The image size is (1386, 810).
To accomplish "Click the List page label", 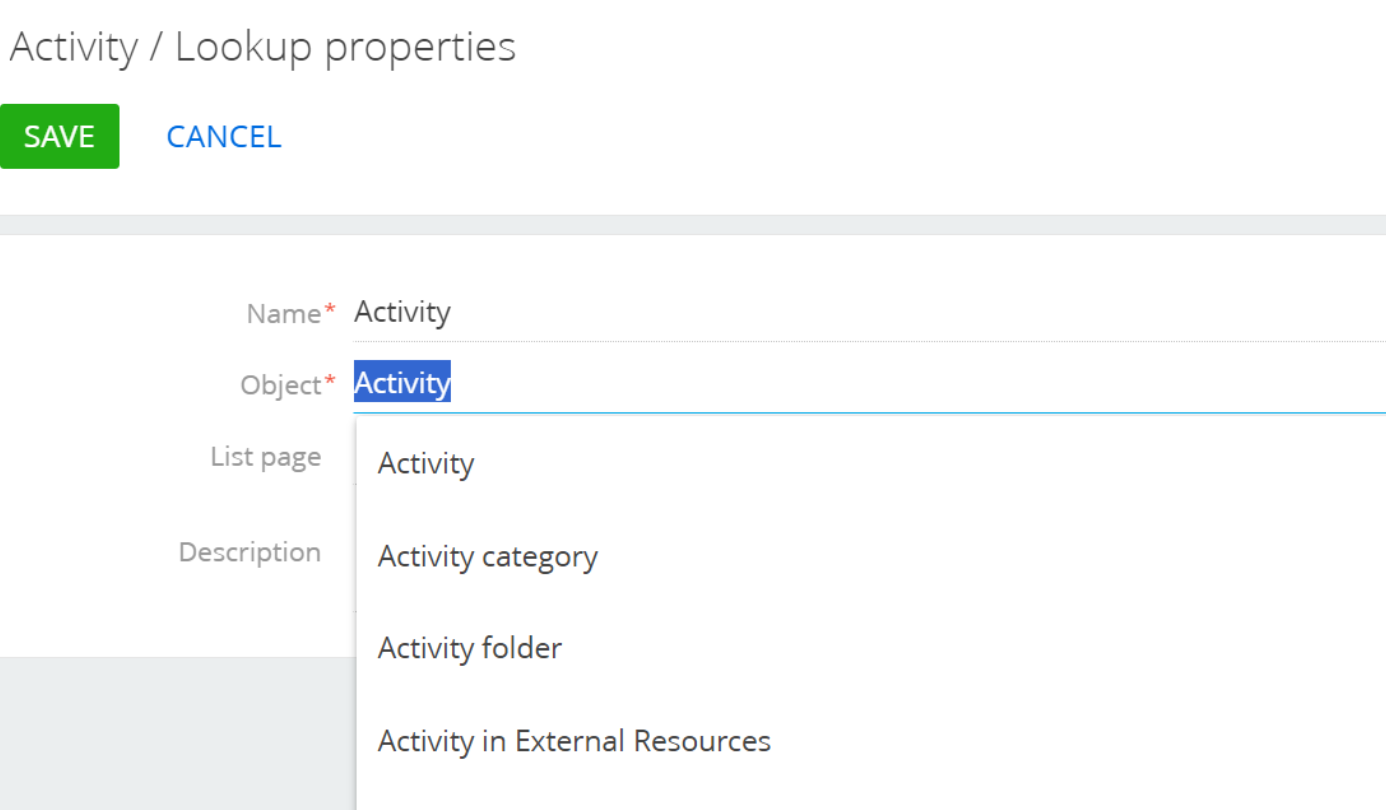I will (266, 457).
